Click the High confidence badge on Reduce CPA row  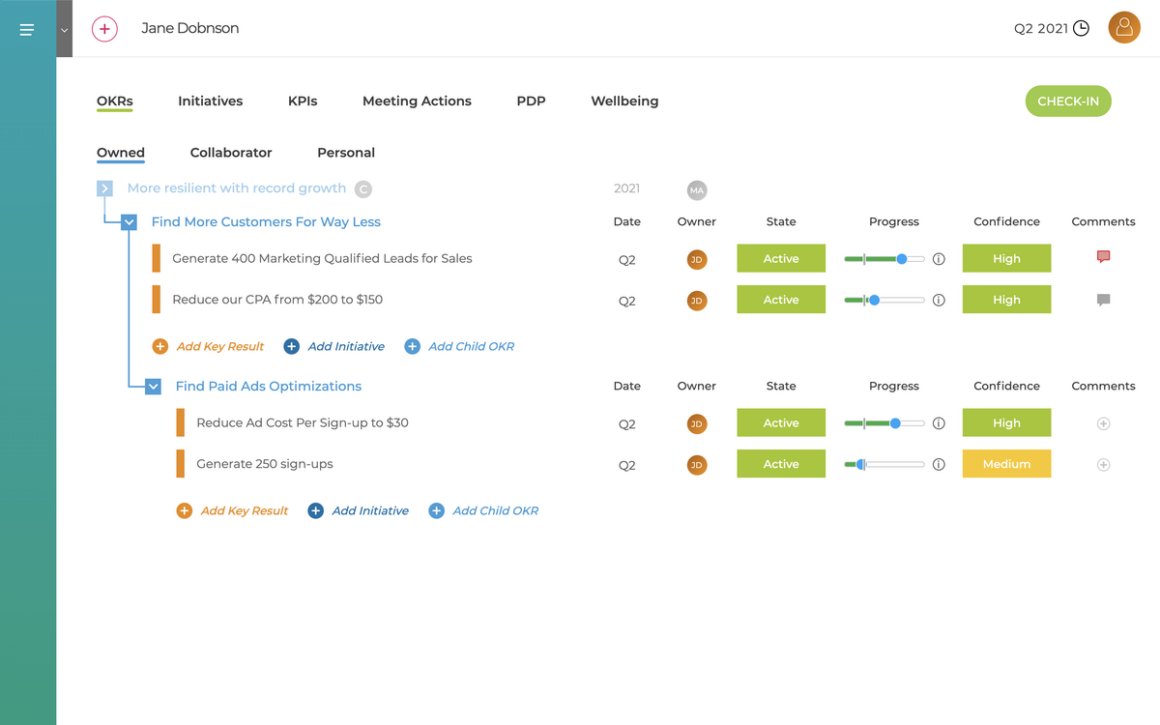click(1006, 299)
